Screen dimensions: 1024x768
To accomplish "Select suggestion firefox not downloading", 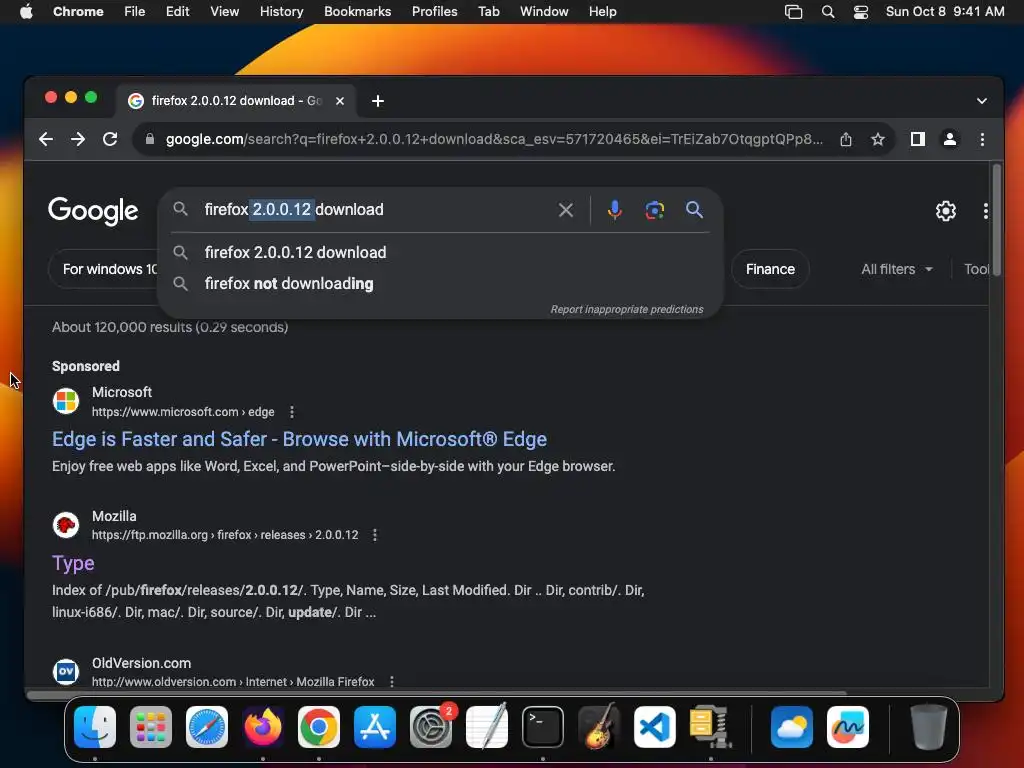I will coord(440,284).
